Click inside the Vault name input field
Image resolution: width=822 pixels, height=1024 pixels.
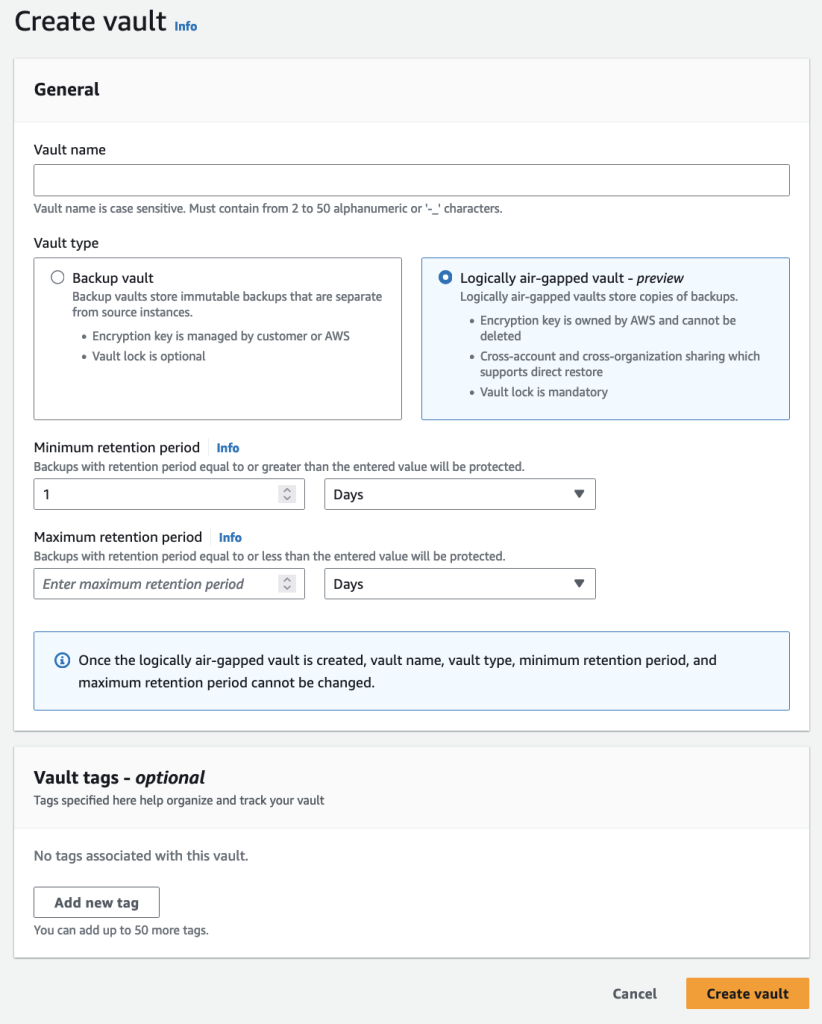pyautogui.click(x=410, y=180)
